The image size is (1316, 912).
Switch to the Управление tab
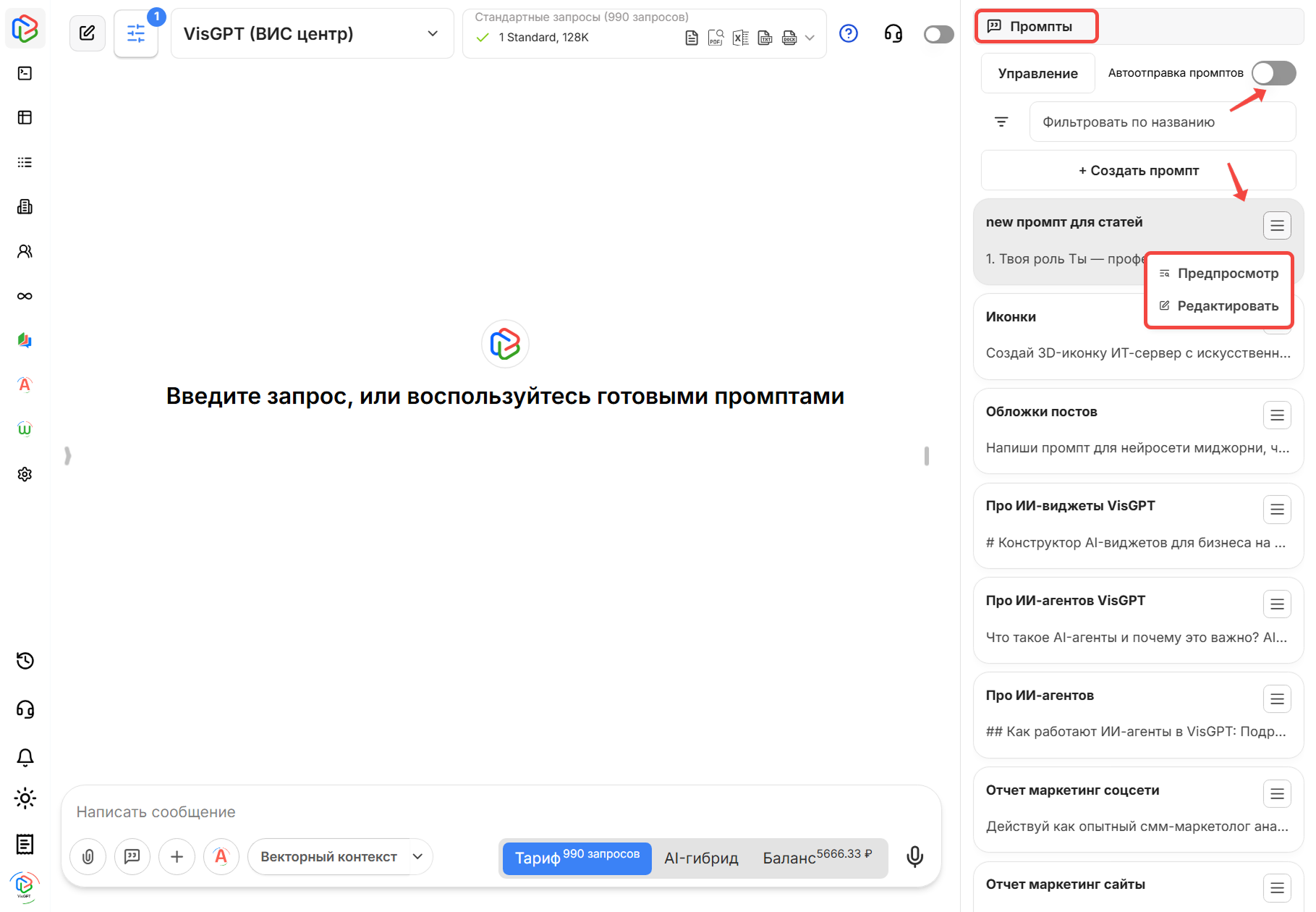tap(1037, 72)
